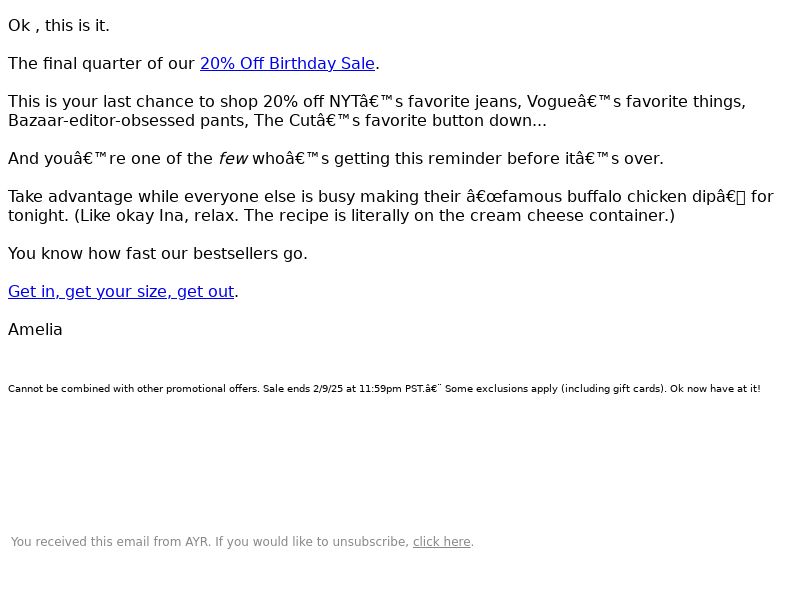
Task: Click the 'Like okay Ina, relax' sentence
Action: pyautogui.click(x=156, y=216)
